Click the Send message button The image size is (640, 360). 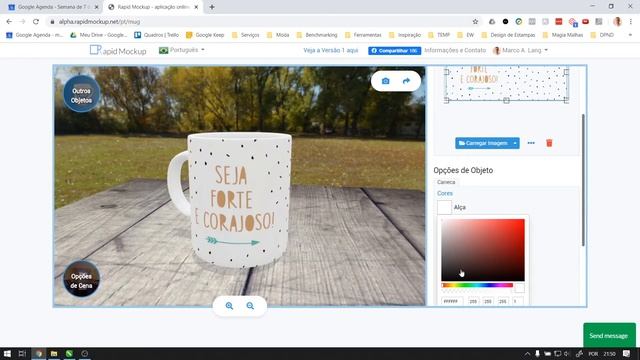609,336
